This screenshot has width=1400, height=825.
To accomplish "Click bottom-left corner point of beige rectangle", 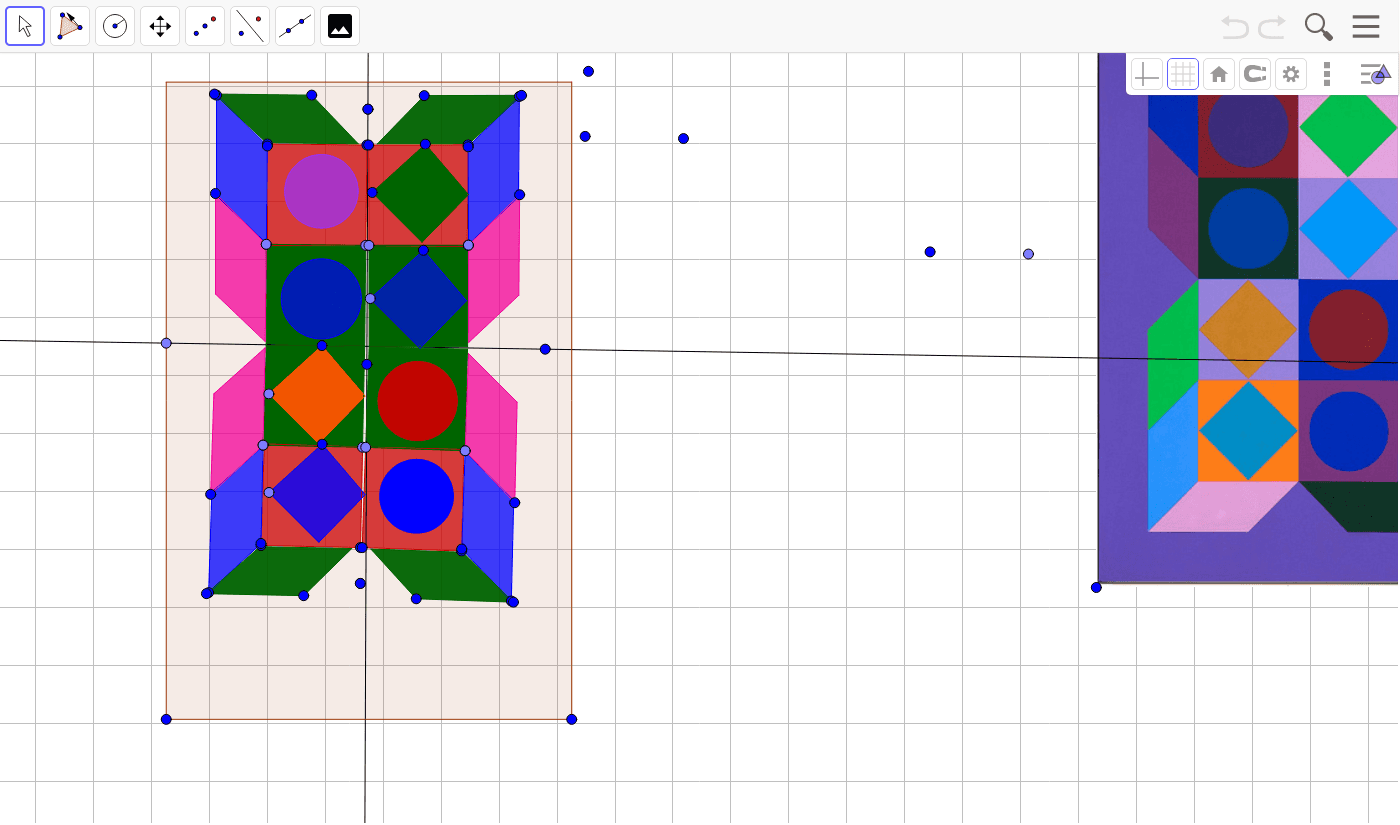I will coord(166,719).
